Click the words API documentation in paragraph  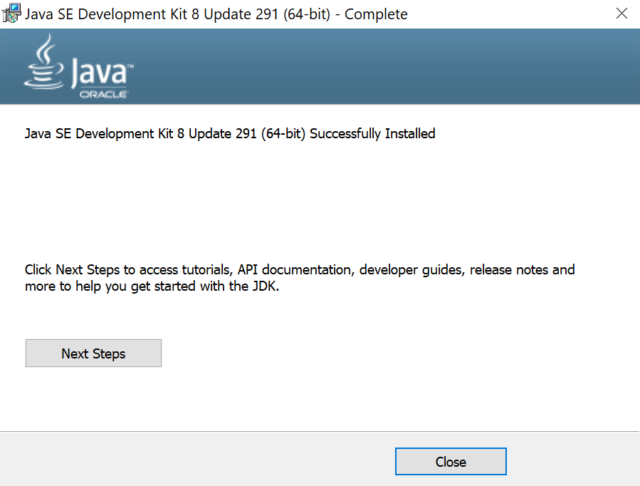pyautogui.click(x=294, y=270)
